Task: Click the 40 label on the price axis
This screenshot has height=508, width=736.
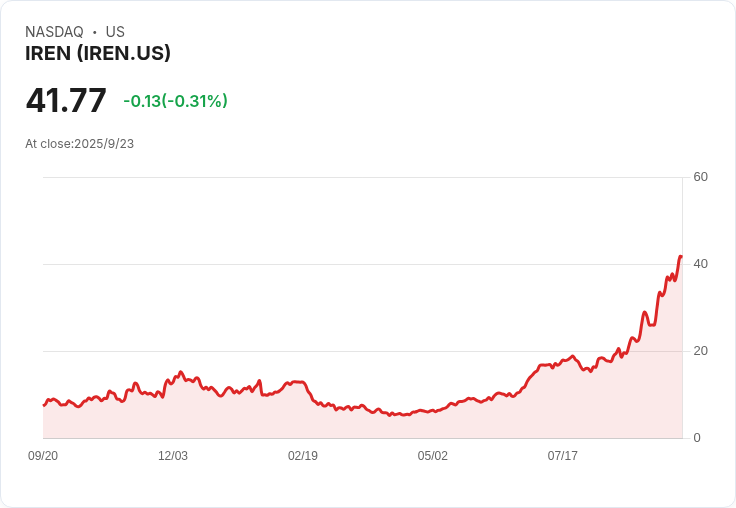Action: pos(701,264)
